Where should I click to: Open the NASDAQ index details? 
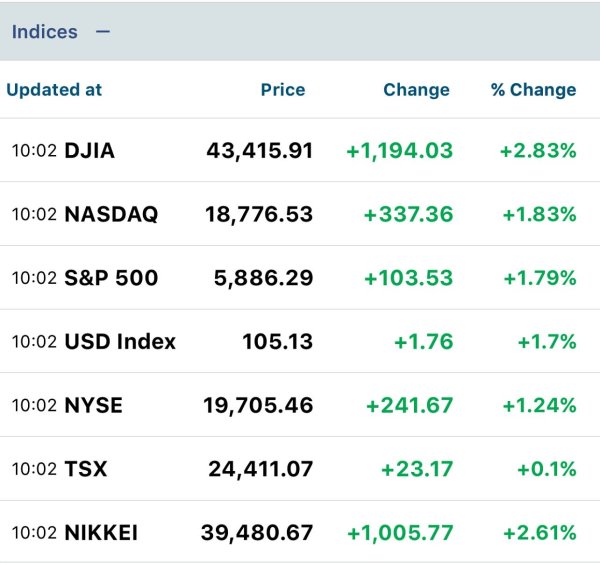coord(110,215)
